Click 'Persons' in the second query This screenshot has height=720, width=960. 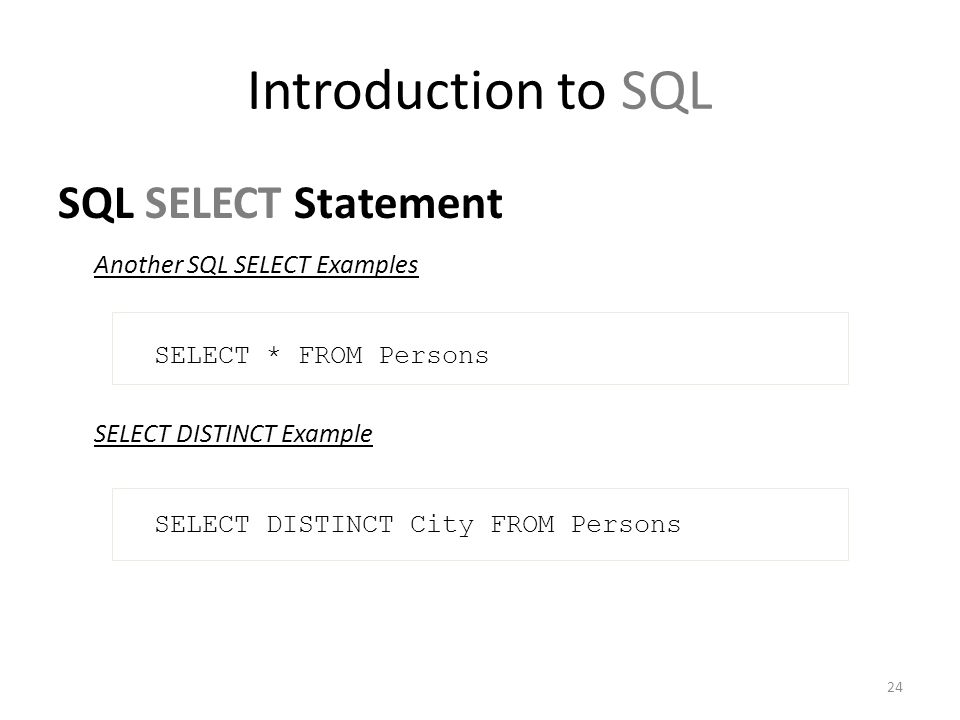coord(626,524)
